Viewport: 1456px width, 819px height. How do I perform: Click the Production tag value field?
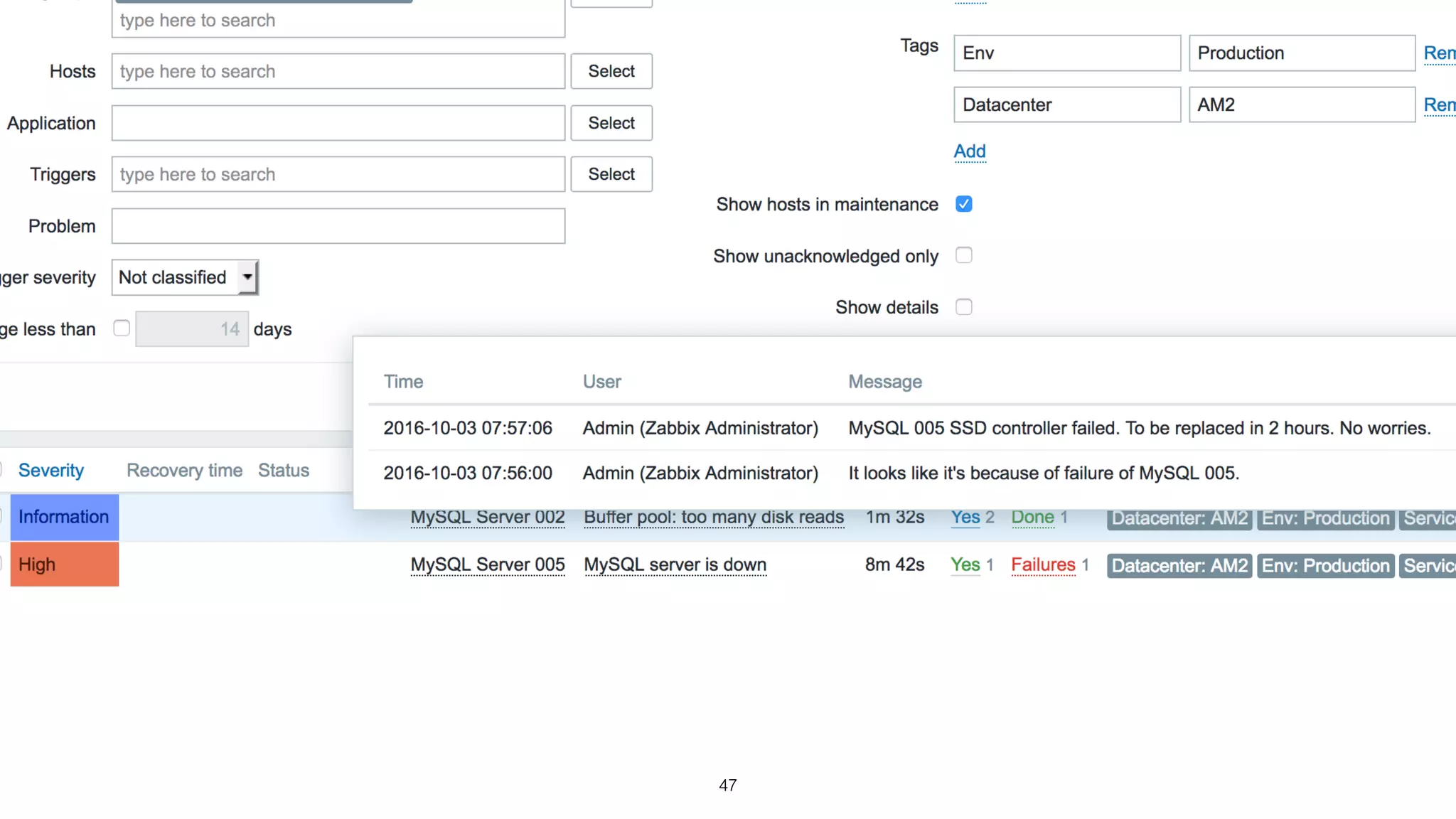click(1301, 53)
